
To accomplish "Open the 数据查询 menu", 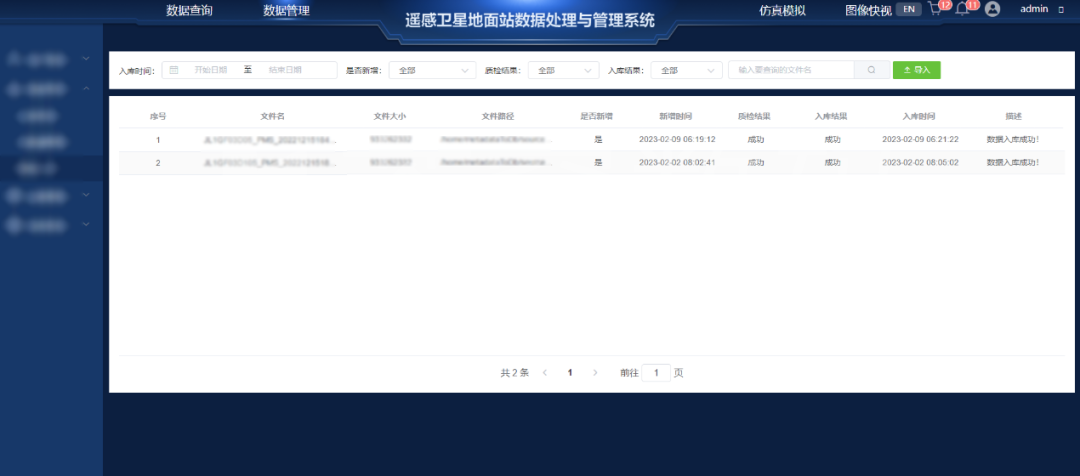I will click(x=189, y=10).
